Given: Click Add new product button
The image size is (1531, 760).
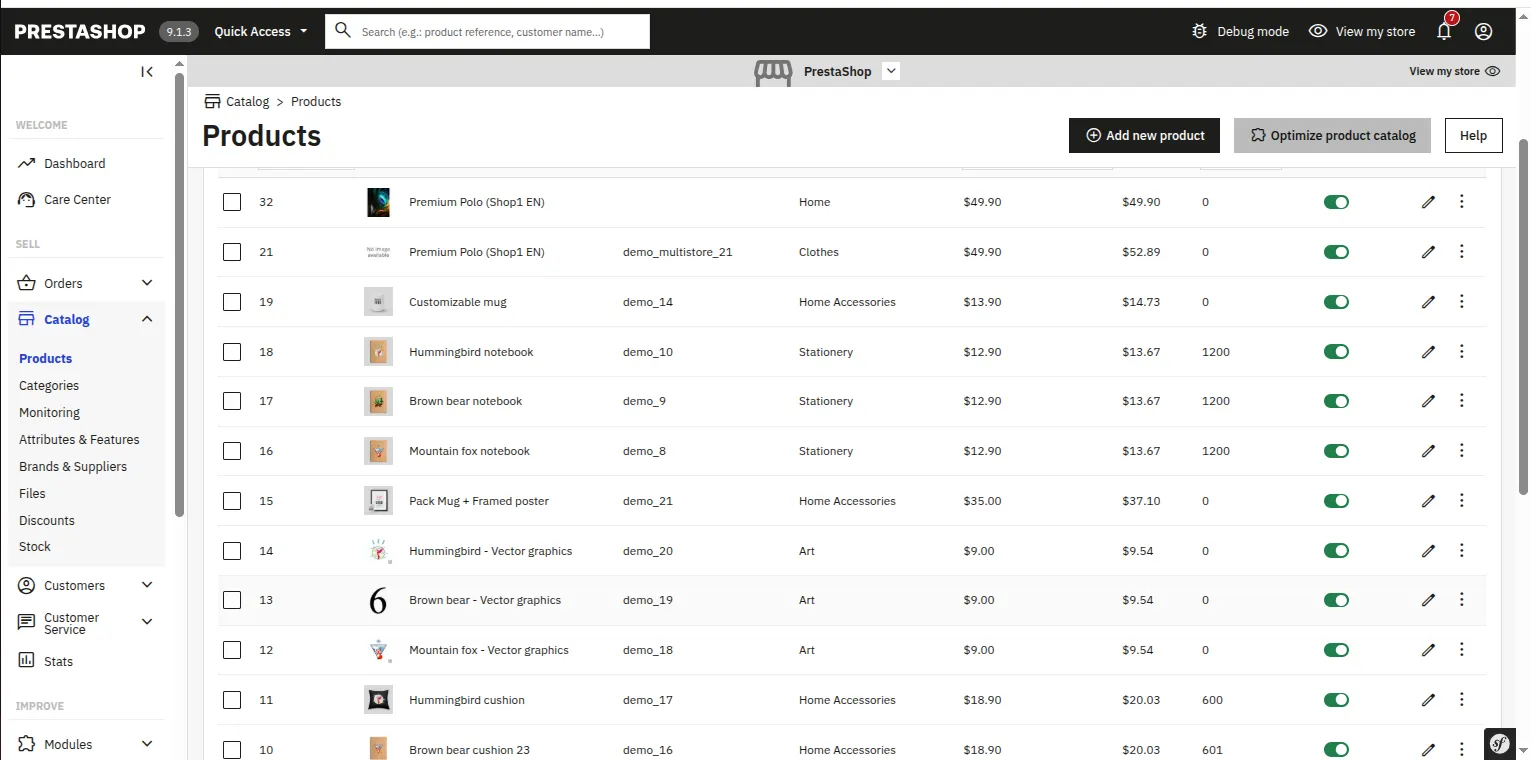Looking at the screenshot, I should pyautogui.click(x=1144, y=135).
